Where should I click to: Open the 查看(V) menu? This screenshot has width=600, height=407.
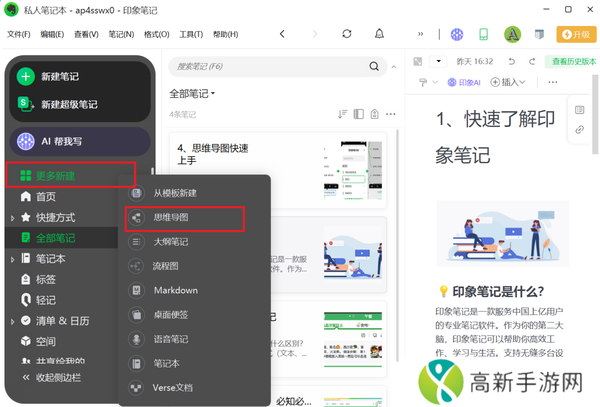[x=86, y=34]
